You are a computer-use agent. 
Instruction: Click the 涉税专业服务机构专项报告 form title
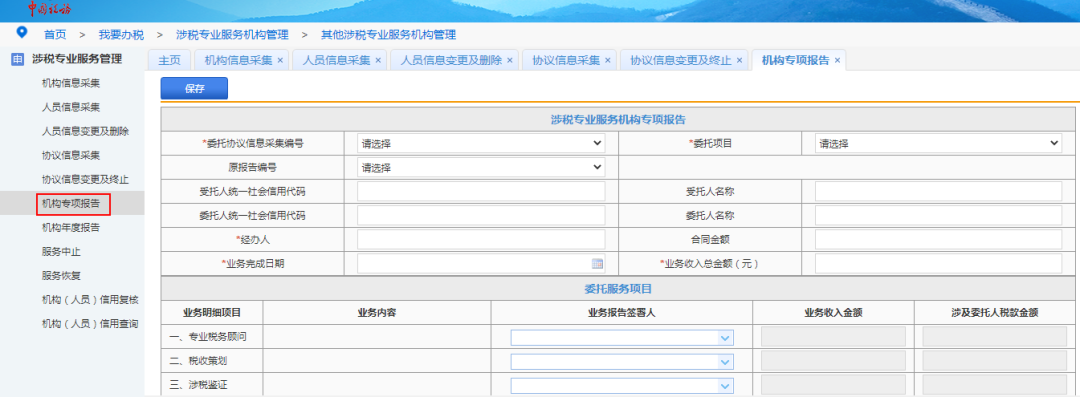[618, 119]
